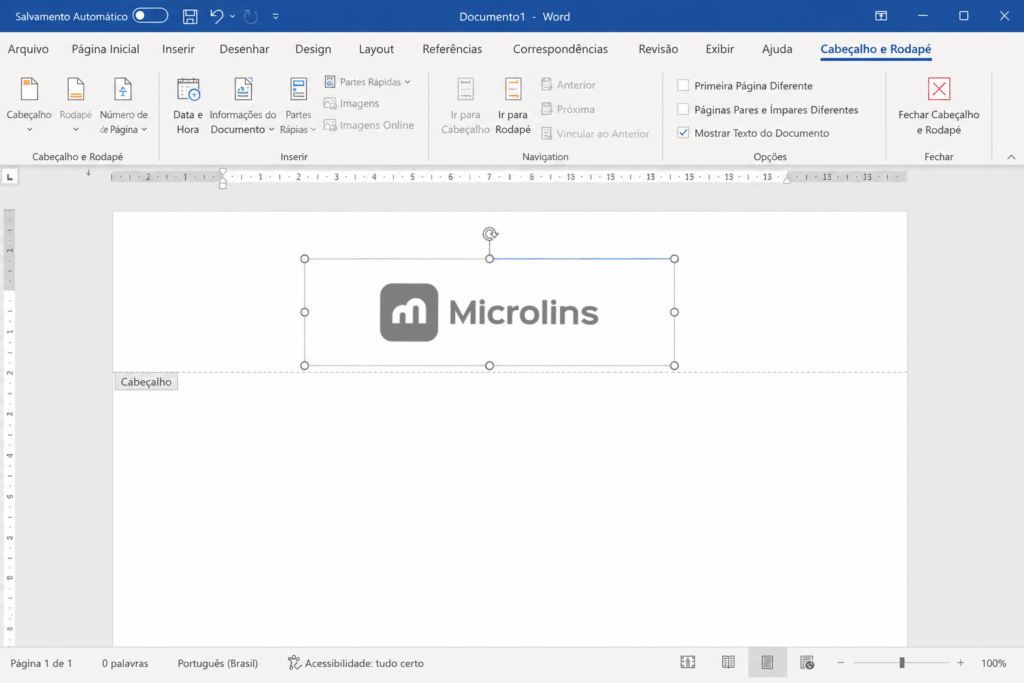Click zoom in plus button
This screenshot has height=683, width=1024.
(961, 663)
